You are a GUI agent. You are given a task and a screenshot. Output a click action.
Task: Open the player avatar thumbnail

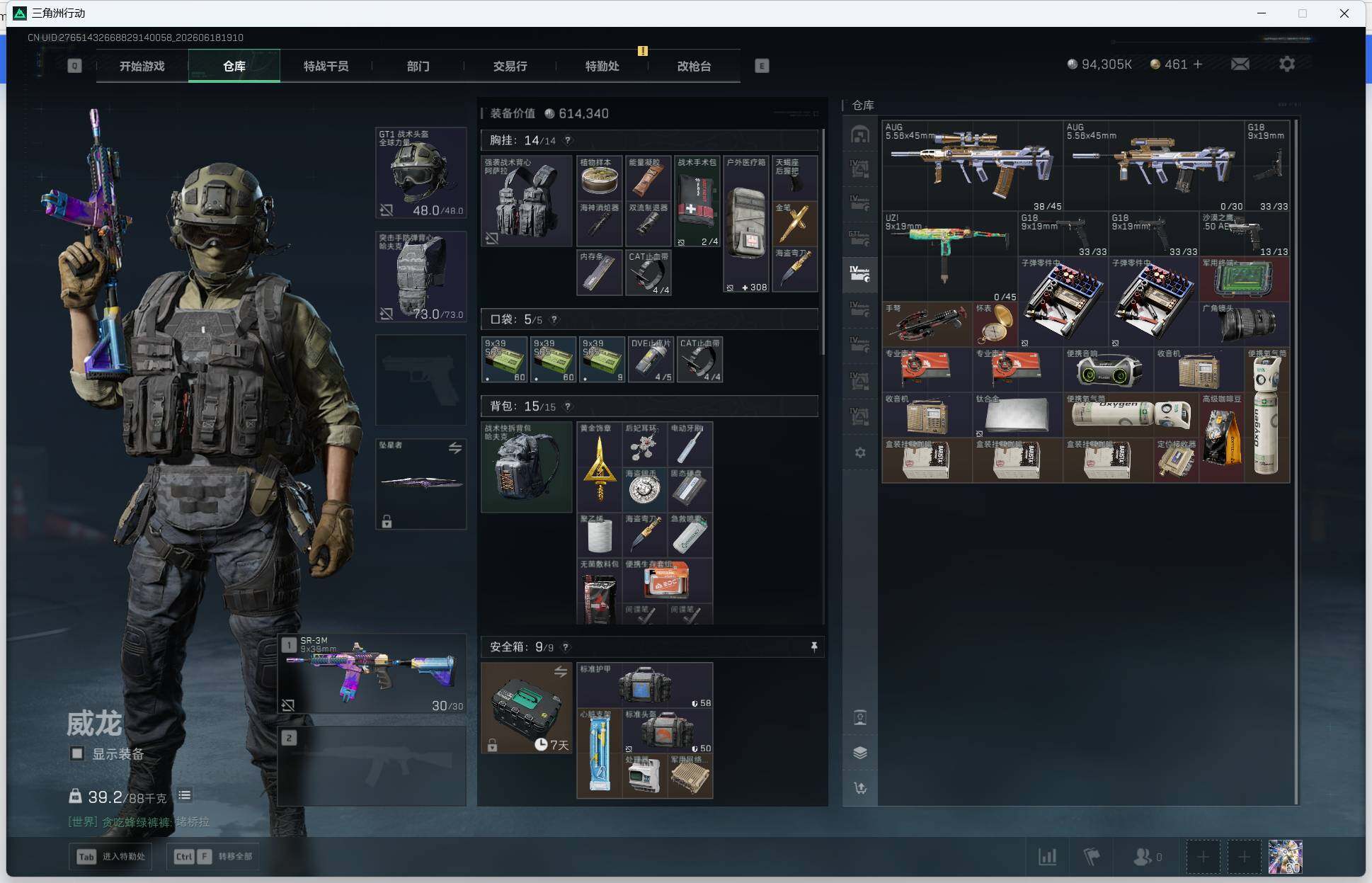point(1285,857)
